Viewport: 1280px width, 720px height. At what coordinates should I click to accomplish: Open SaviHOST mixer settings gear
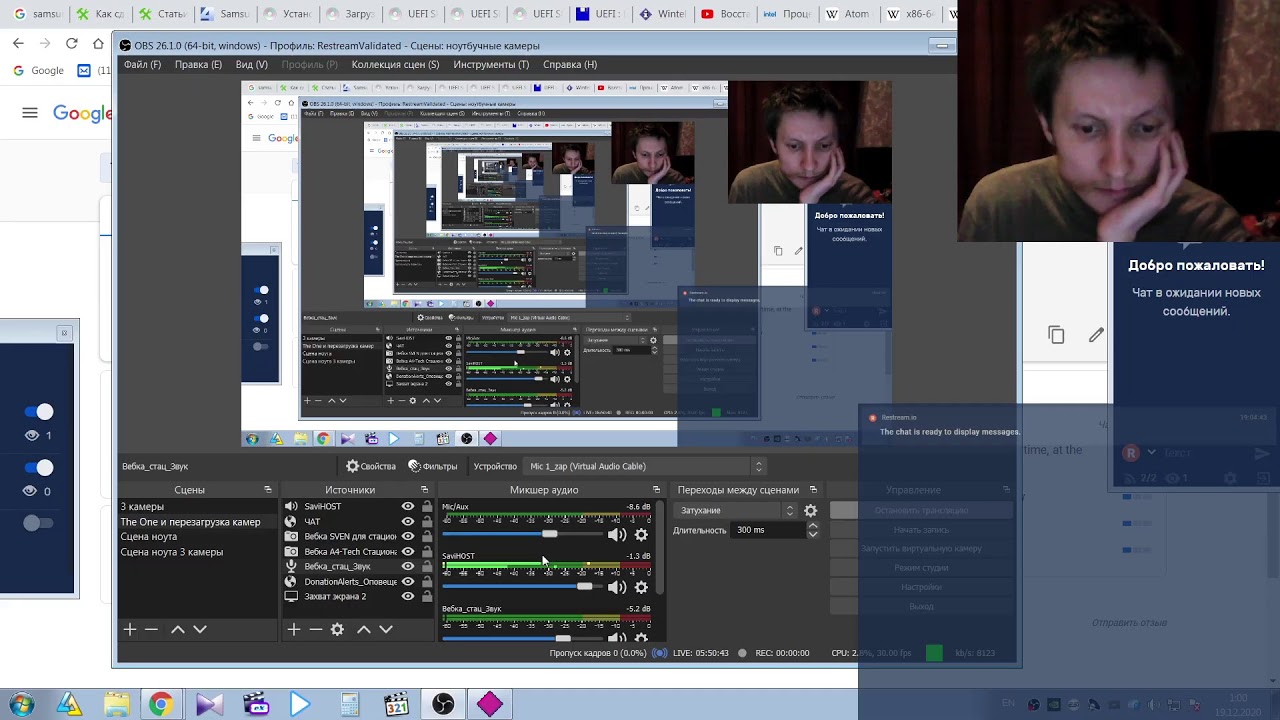coord(641,587)
